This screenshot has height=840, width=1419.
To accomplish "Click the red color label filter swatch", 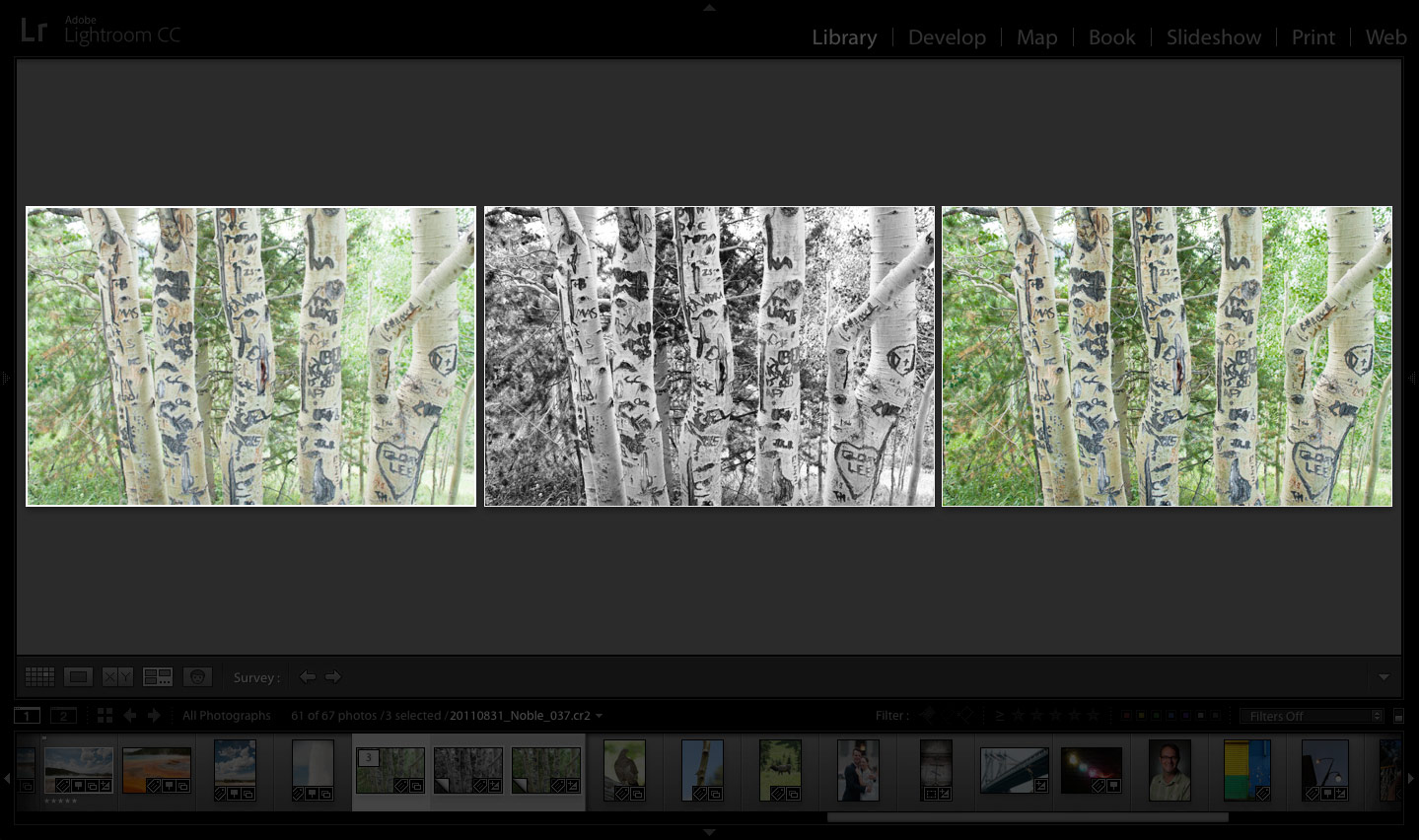I will tap(1126, 716).
